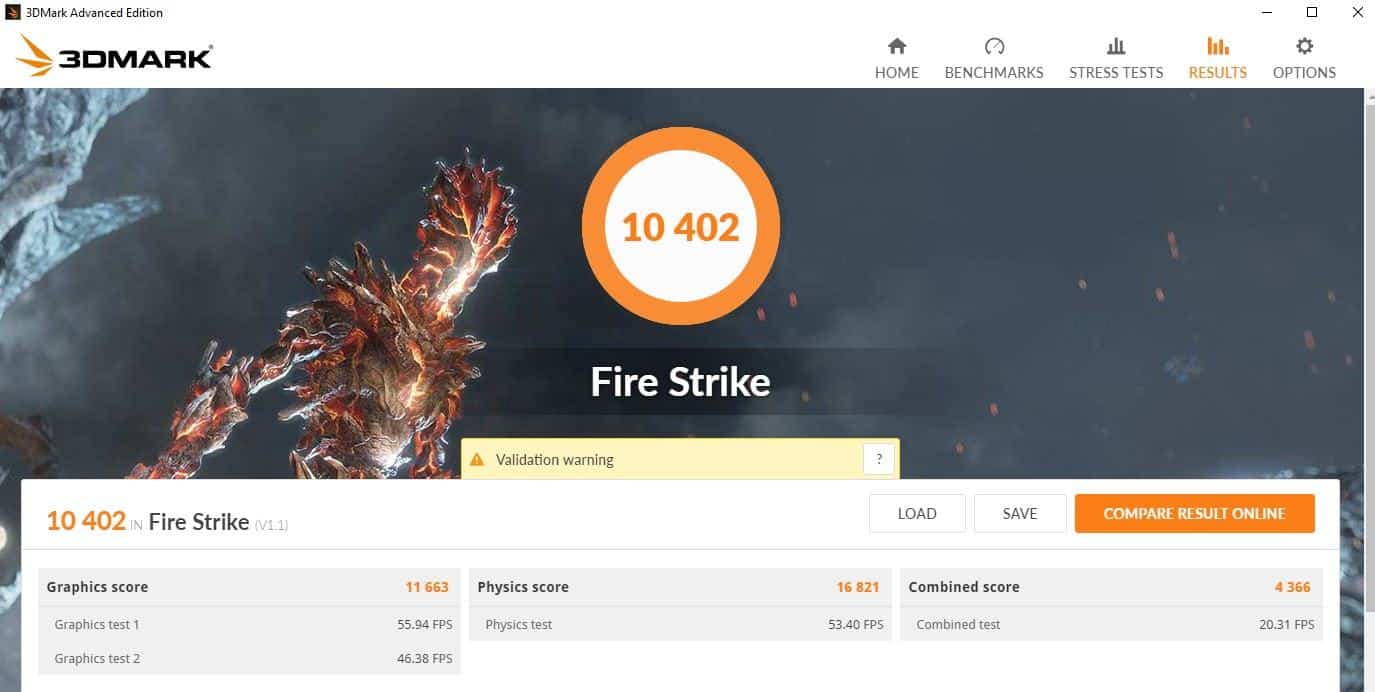The width and height of the screenshot is (1375, 692).
Task: Click COMPARE RESULT ONLINE button
Action: click(x=1194, y=513)
